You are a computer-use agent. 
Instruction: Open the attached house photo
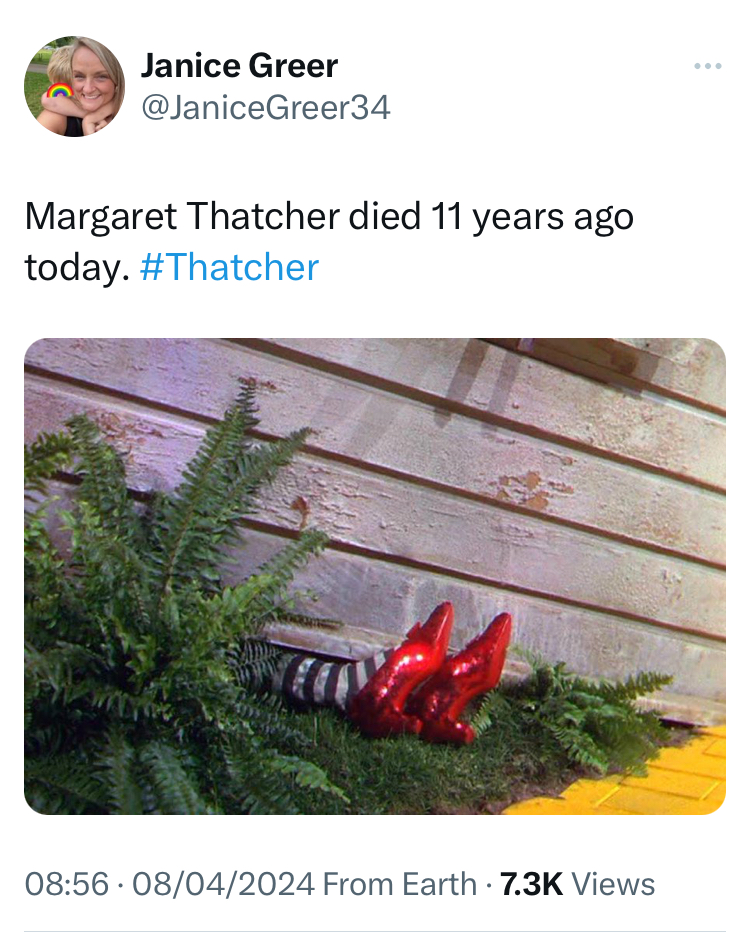click(374, 576)
